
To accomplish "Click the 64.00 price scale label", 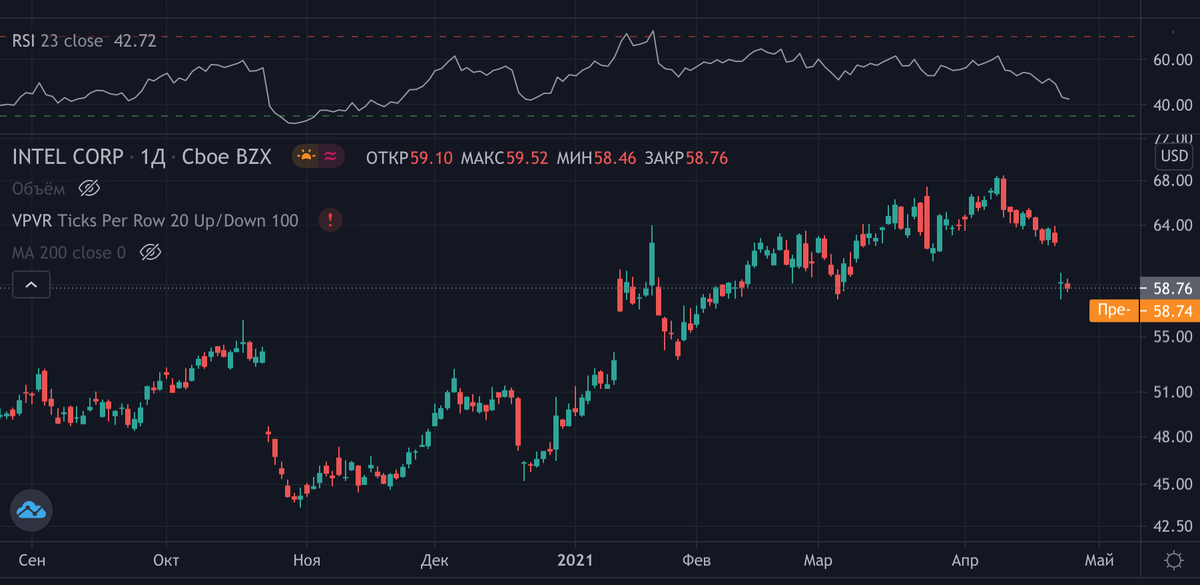I will (x=1173, y=225).
